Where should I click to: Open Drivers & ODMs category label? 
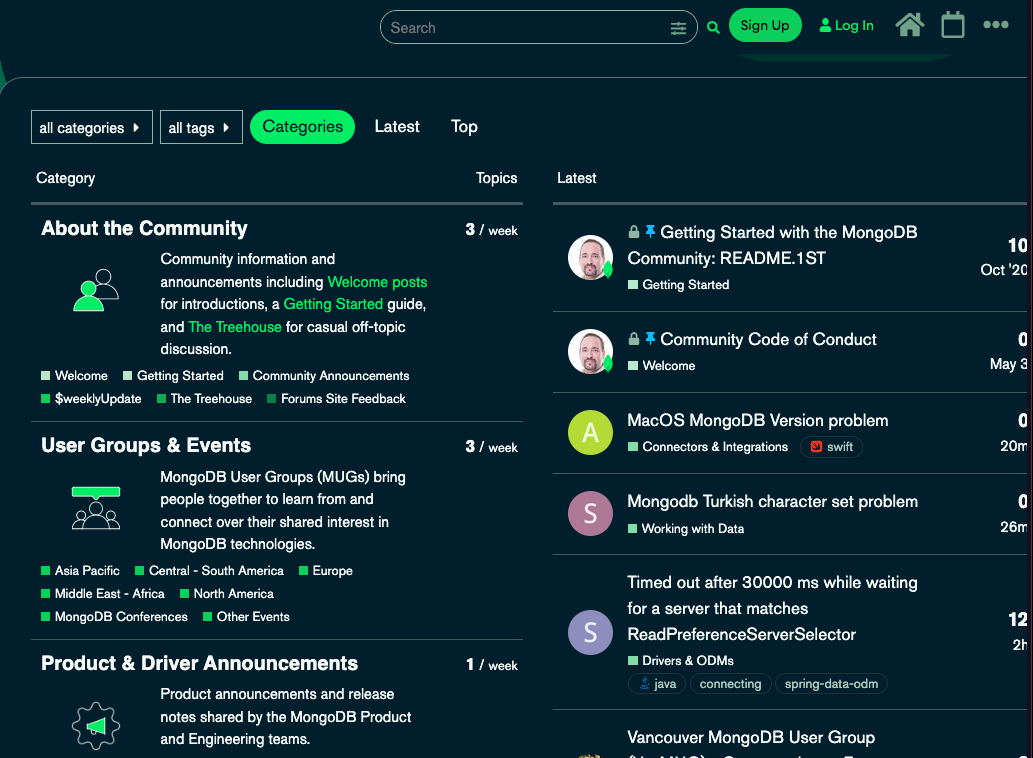pyautogui.click(x=681, y=661)
